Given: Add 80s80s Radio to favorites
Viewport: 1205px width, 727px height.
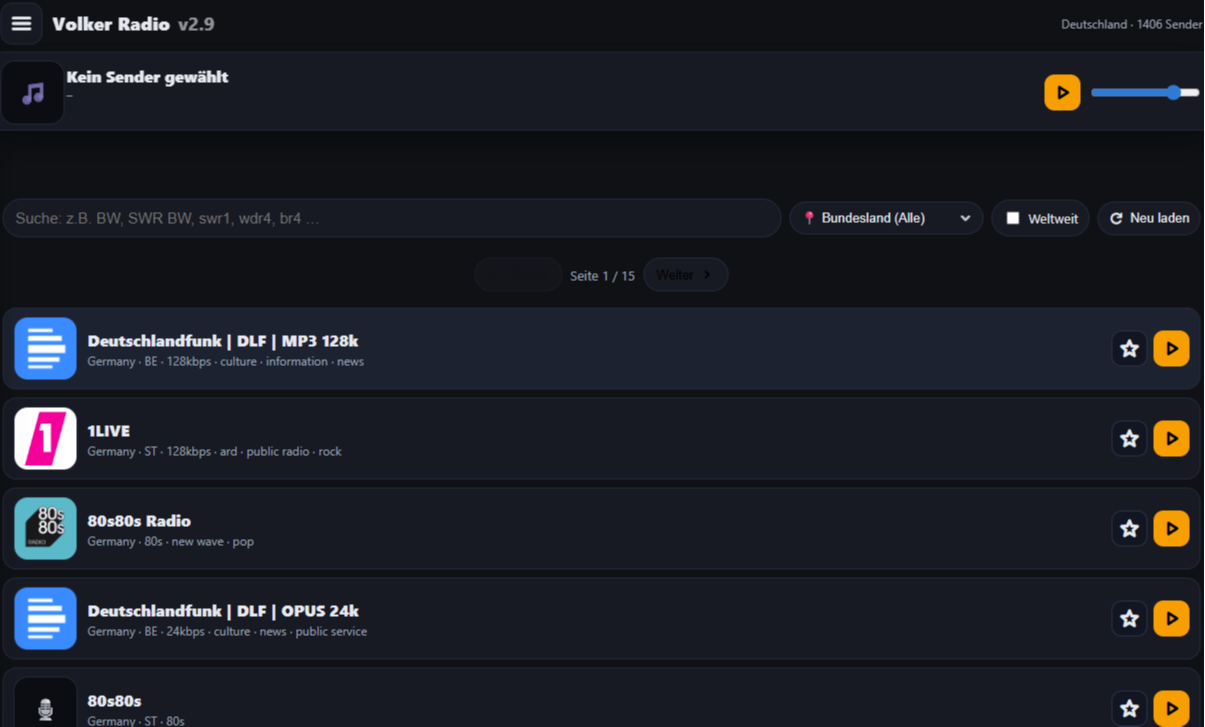Looking at the screenshot, I should click(x=1129, y=529).
